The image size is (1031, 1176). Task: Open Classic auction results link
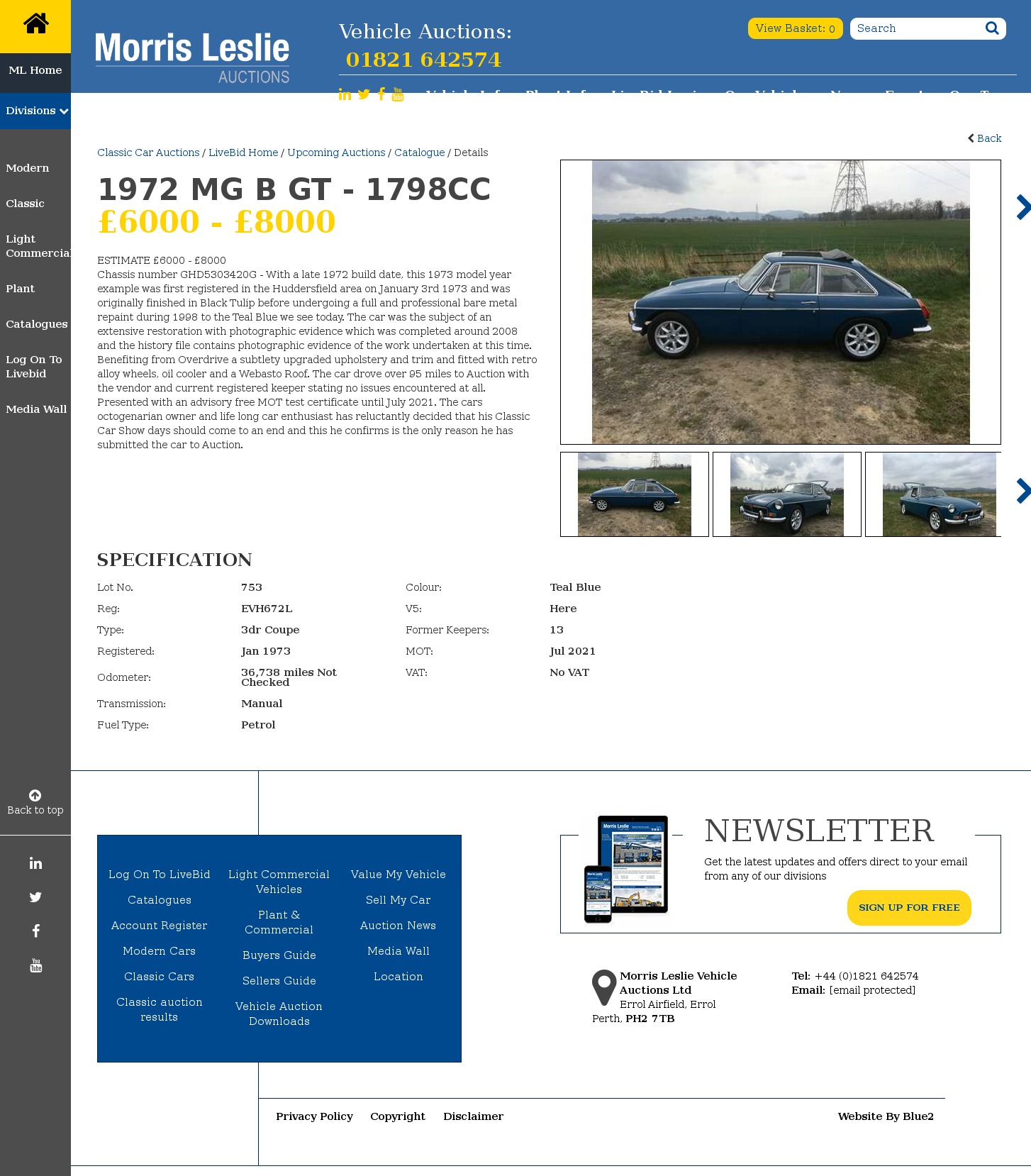click(160, 1009)
